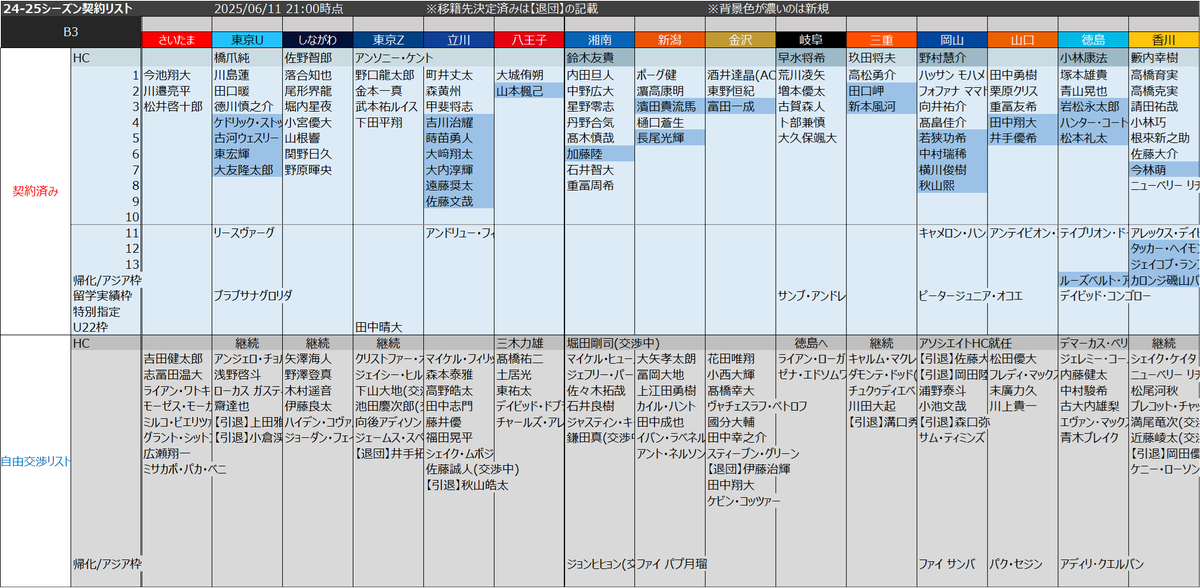This screenshot has height=588, width=1200.
Task: Click the blue 自由交渉リスト row label
Action: 35,459
